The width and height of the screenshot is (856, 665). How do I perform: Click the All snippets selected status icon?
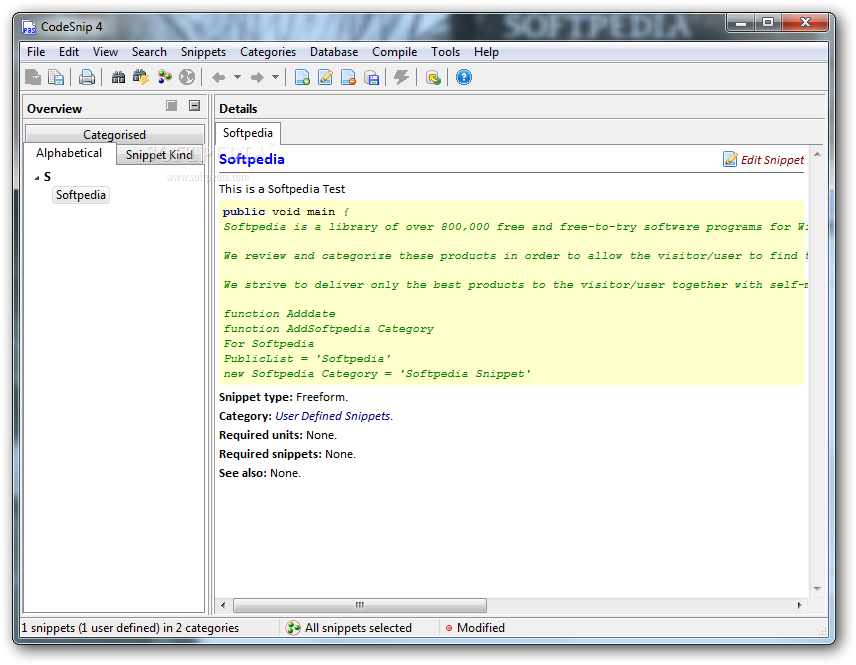pyautogui.click(x=293, y=628)
